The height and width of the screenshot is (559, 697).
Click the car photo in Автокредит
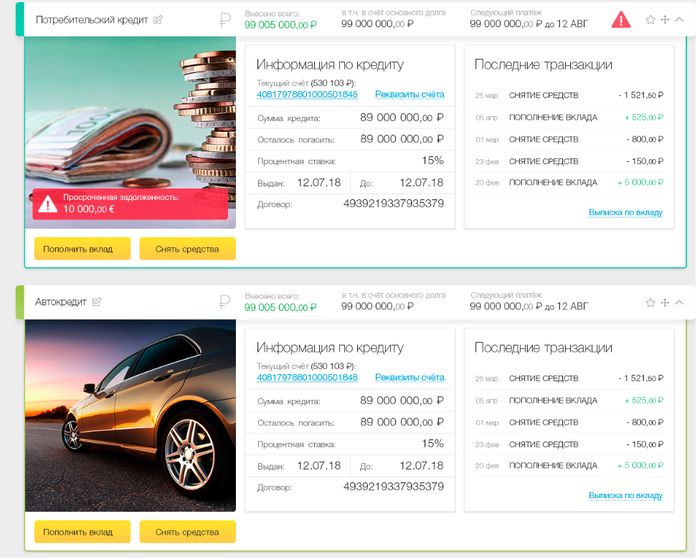[130, 415]
